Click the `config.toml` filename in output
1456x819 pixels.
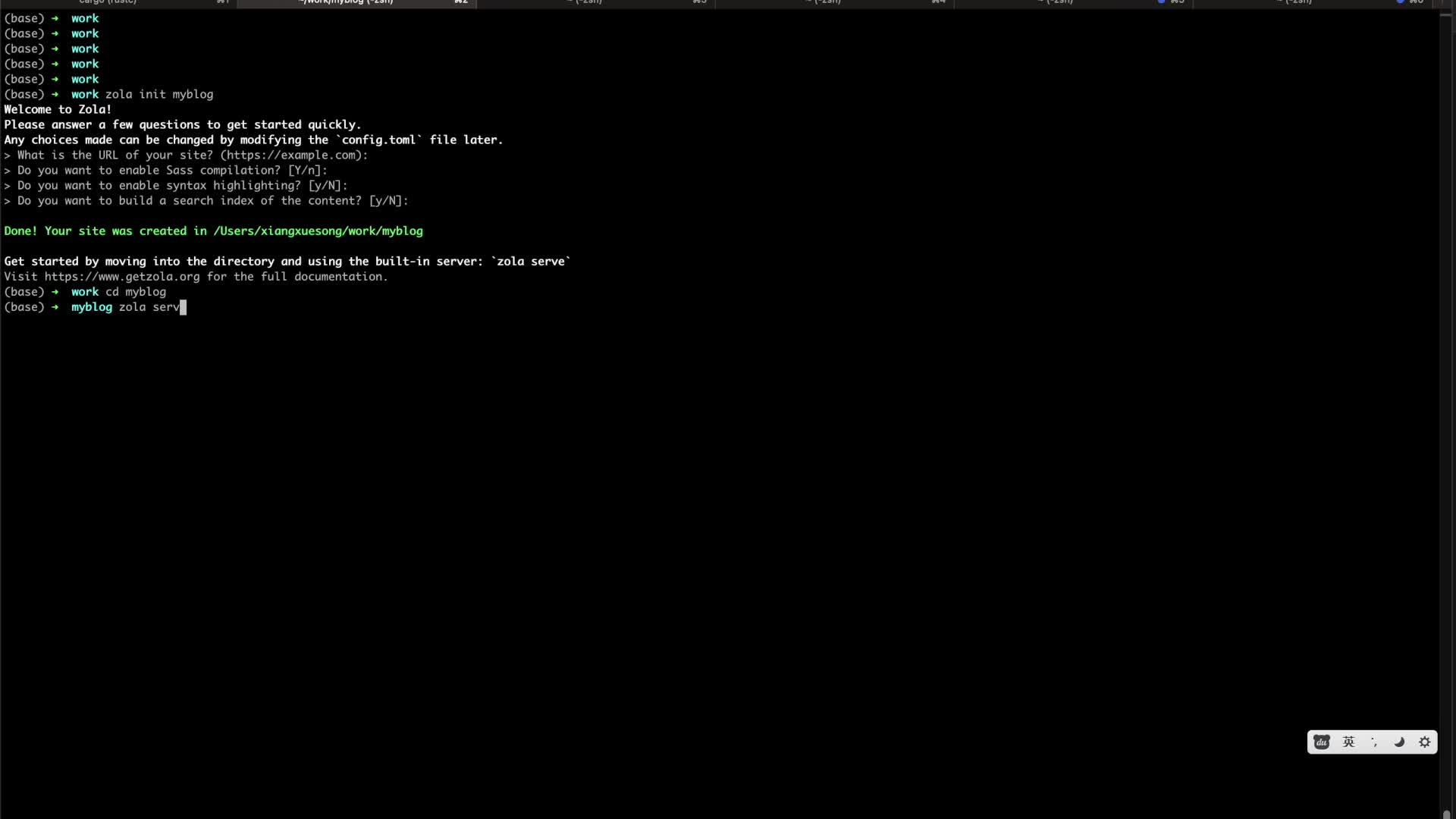coord(378,140)
